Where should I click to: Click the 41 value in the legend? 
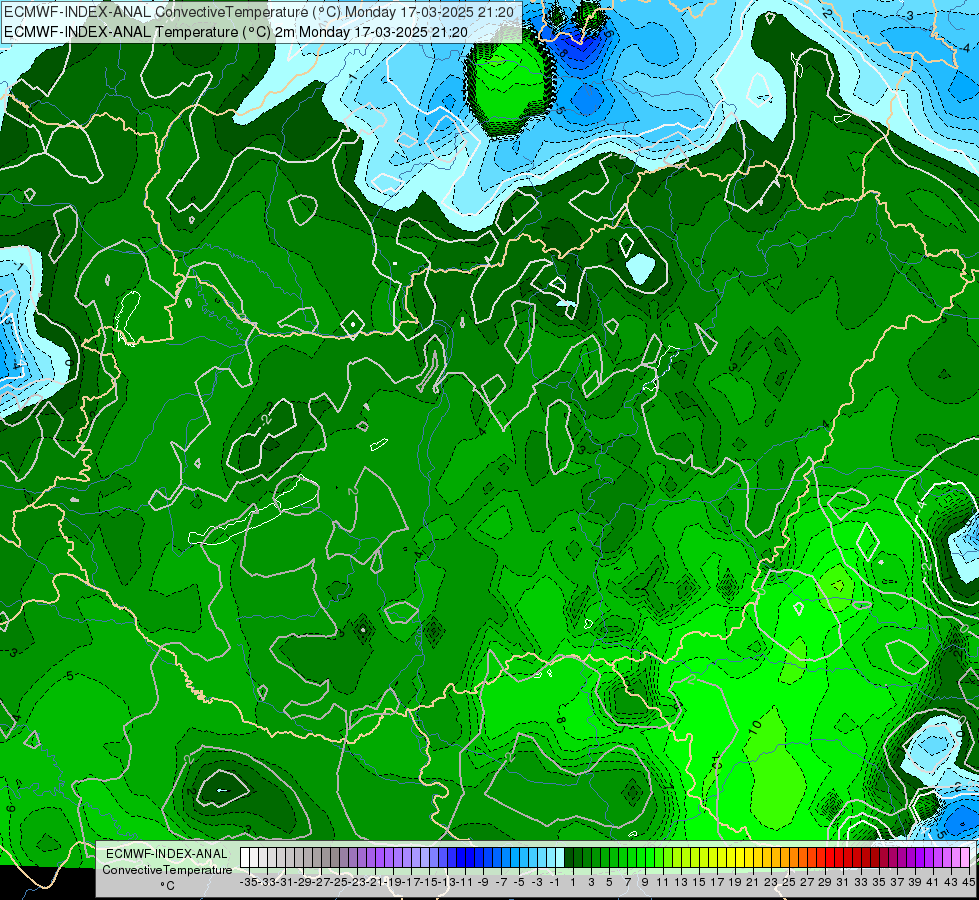point(933,882)
